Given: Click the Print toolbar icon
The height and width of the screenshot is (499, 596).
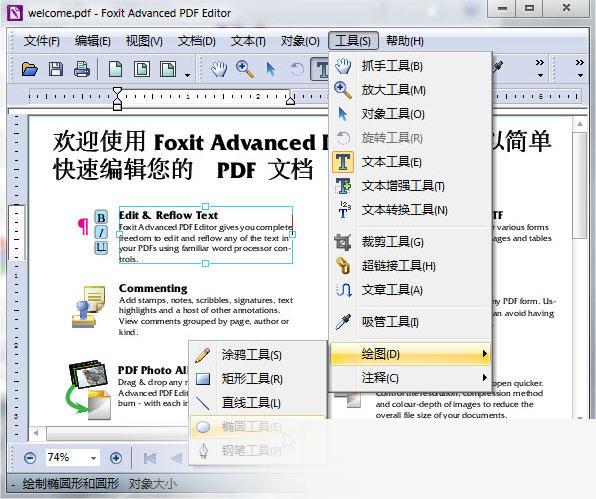Looking at the screenshot, I should click(82, 70).
